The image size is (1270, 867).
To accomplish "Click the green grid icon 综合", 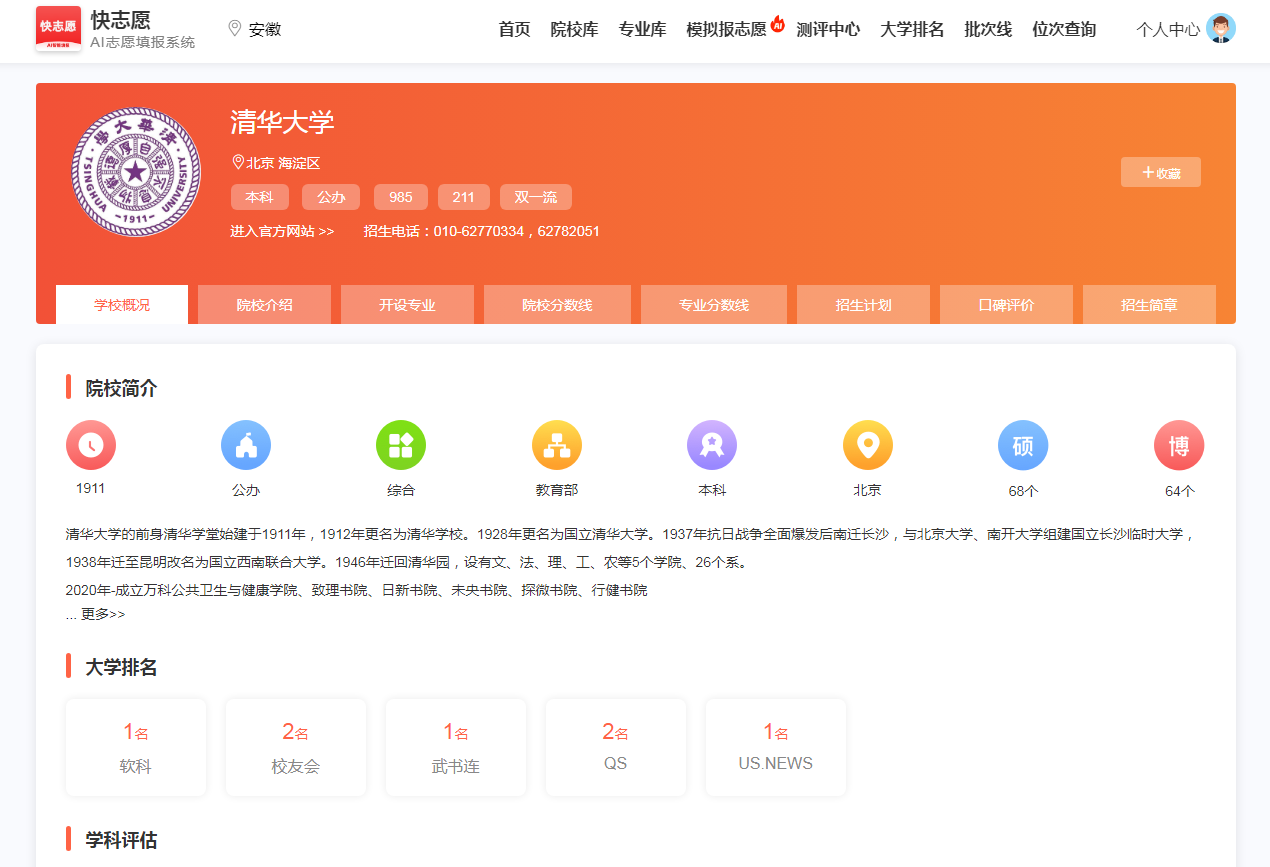I will tap(401, 445).
